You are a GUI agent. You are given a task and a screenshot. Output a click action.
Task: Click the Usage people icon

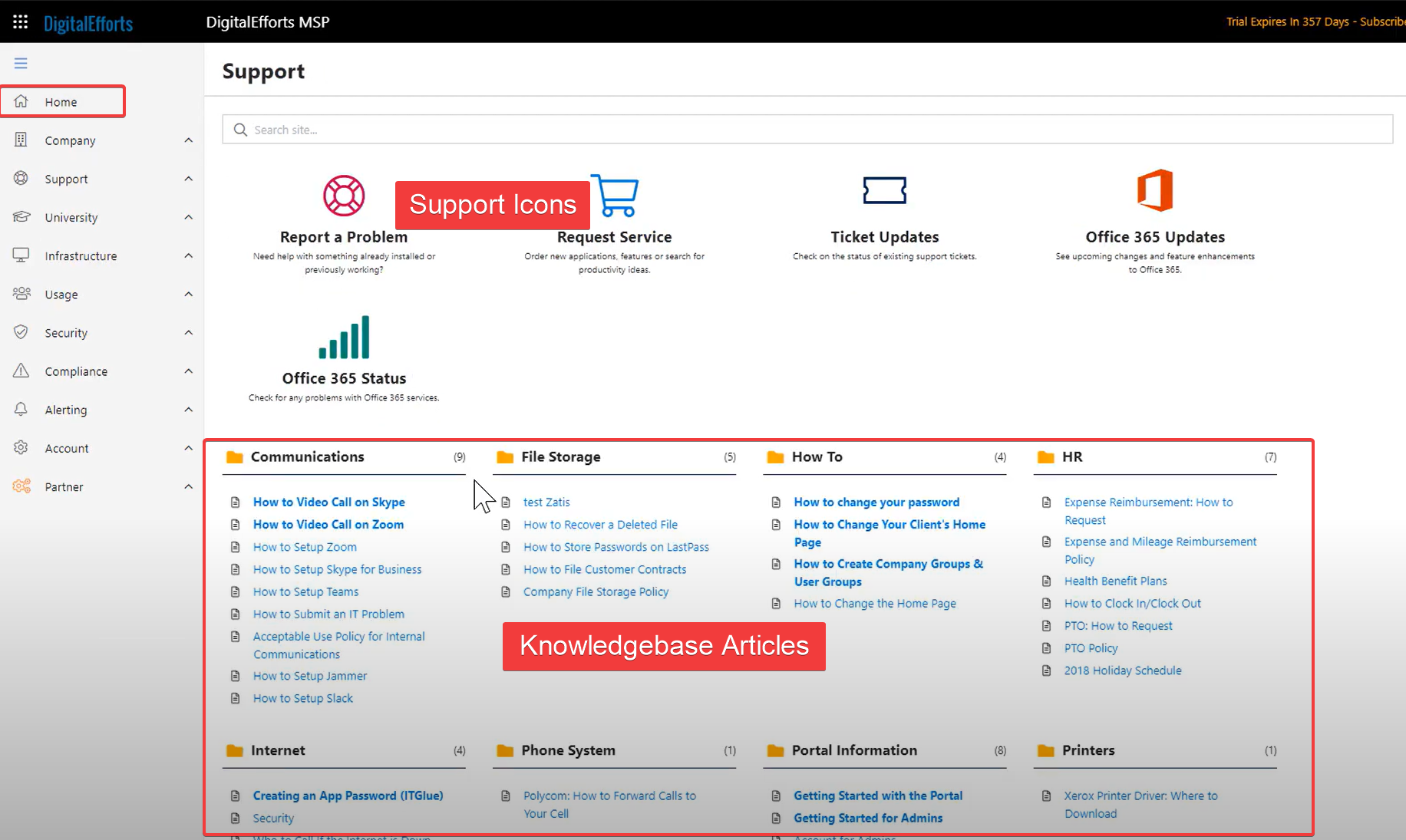click(x=21, y=293)
